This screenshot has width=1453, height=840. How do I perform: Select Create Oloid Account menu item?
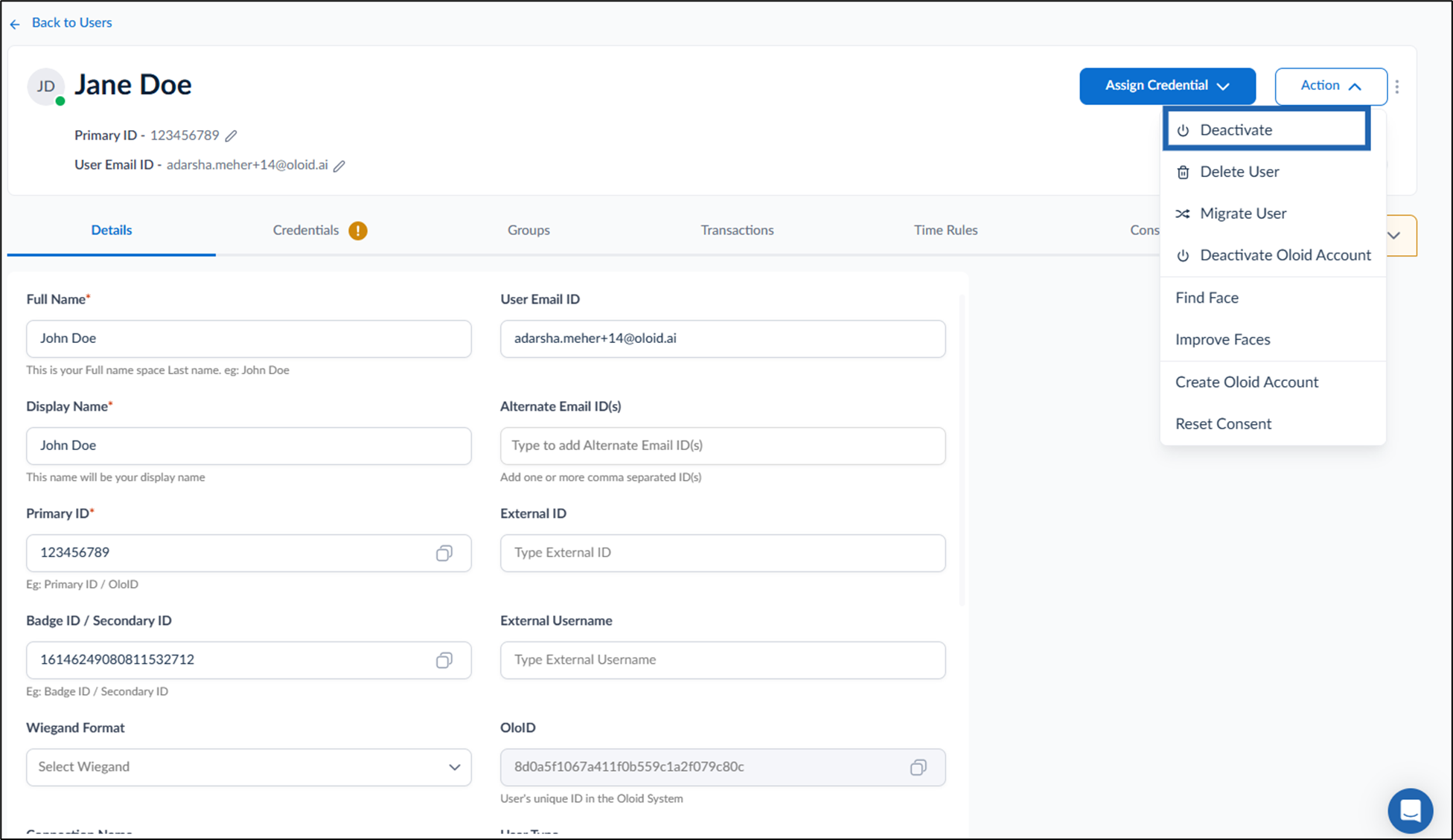pyautogui.click(x=1273, y=382)
